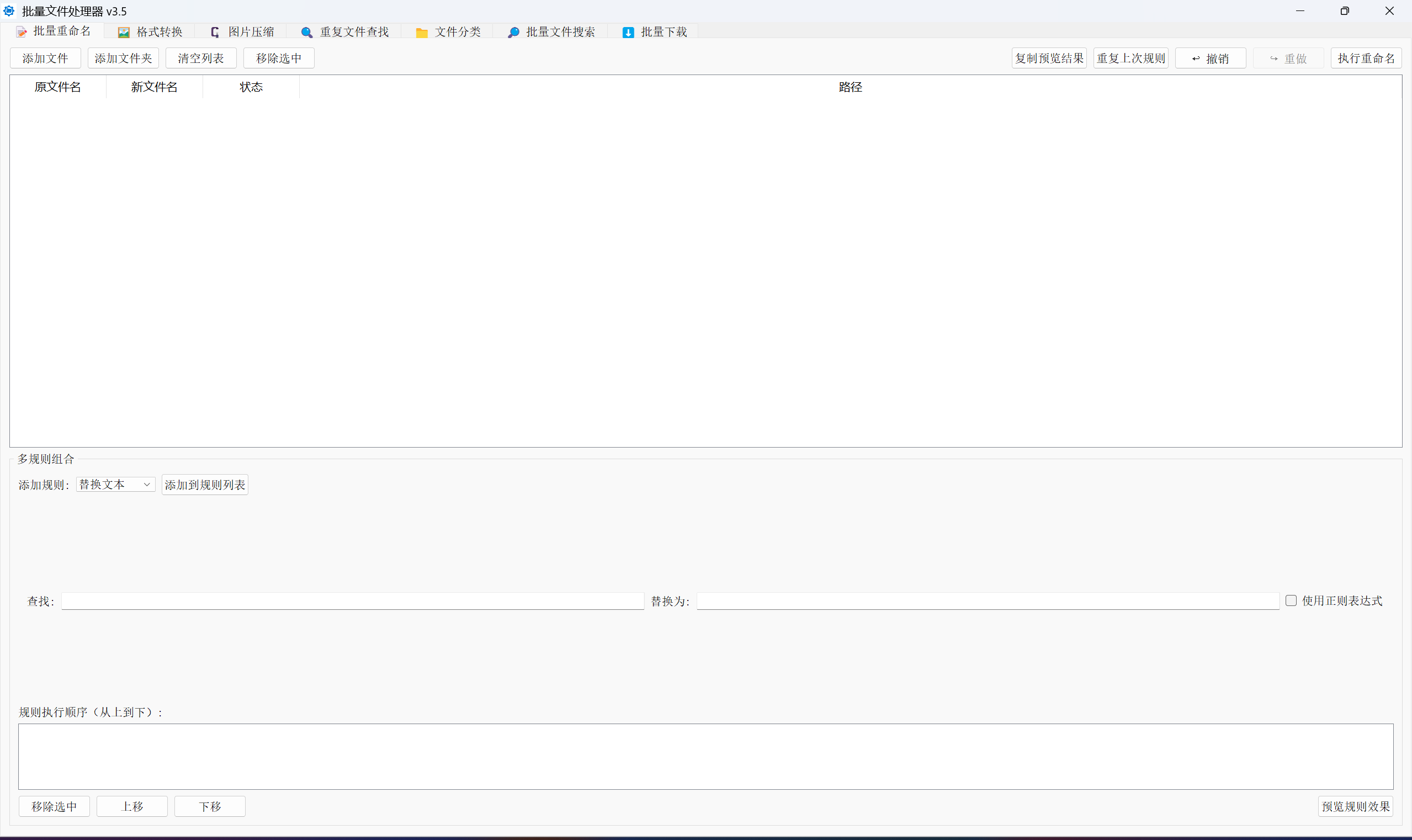The width and height of the screenshot is (1412, 840).
Task: Click the image compression tab icon
Action: (x=215, y=32)
